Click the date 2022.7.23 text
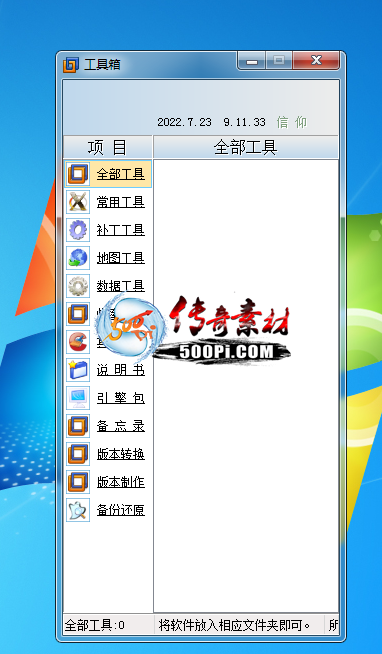The image size is (382, 654). 184,122
